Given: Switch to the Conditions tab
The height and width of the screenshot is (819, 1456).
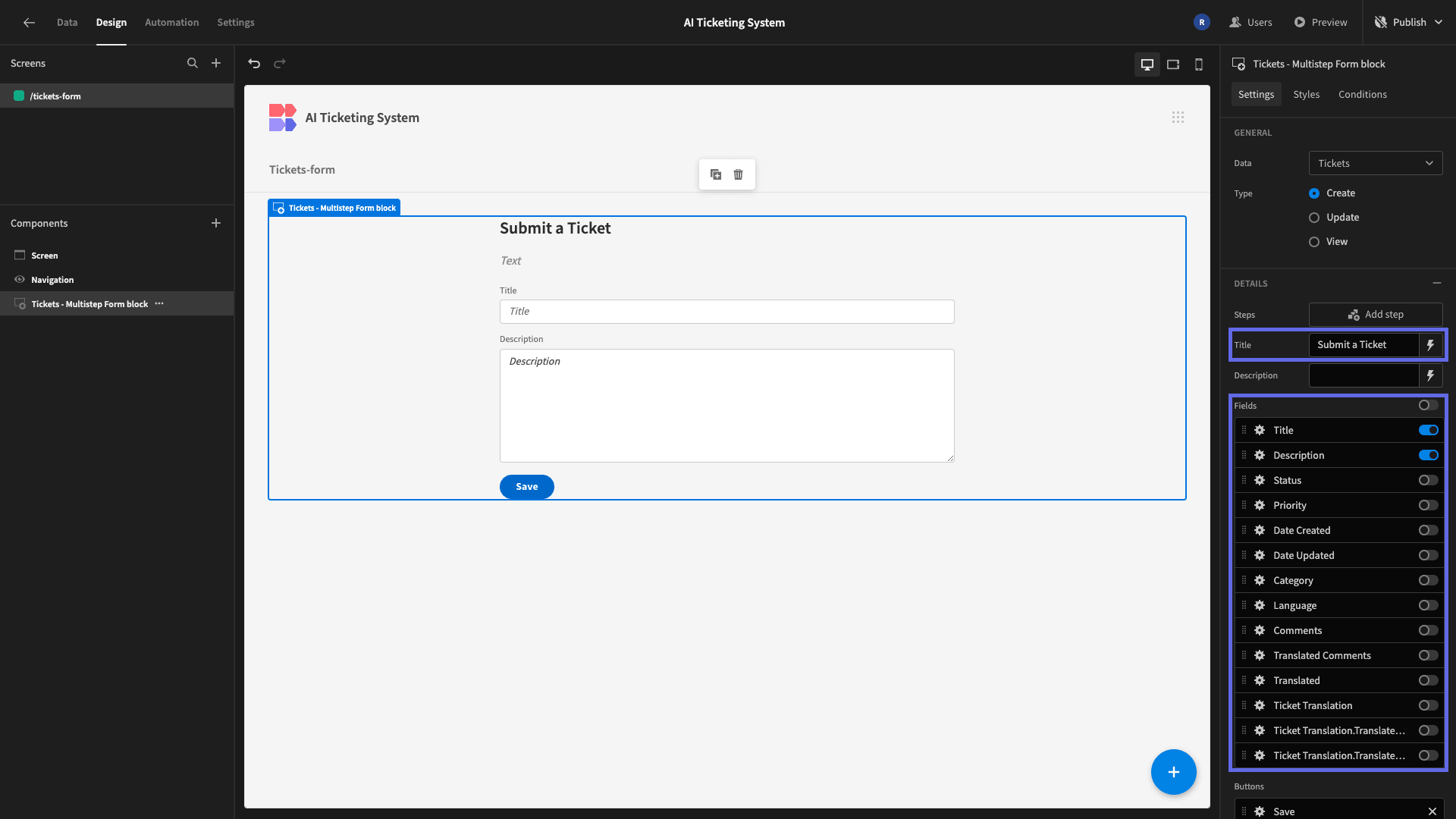Looking at the screenshot, I should click(x=1362, y=95).
